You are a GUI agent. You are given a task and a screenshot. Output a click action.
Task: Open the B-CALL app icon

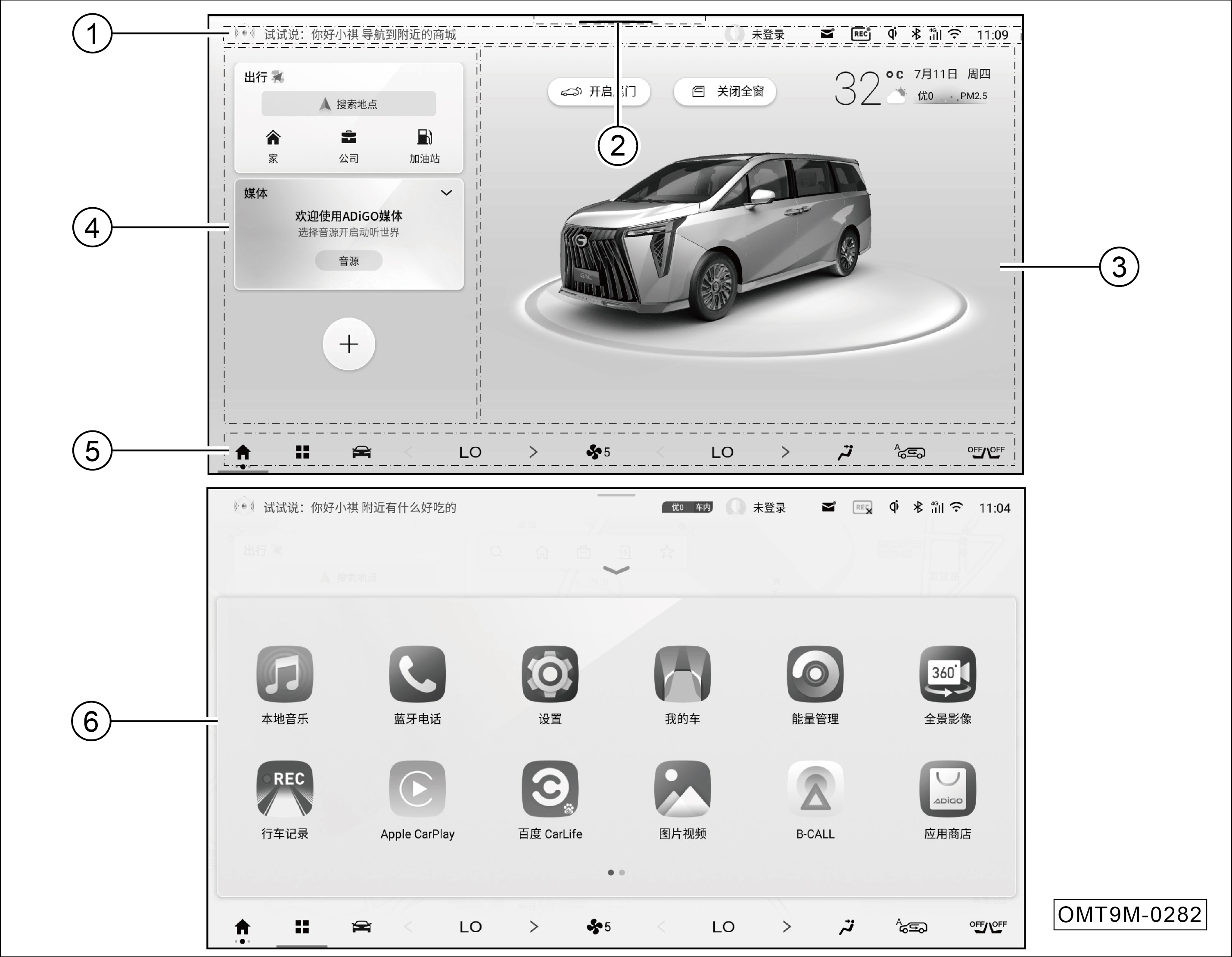(x=815, y=789)
